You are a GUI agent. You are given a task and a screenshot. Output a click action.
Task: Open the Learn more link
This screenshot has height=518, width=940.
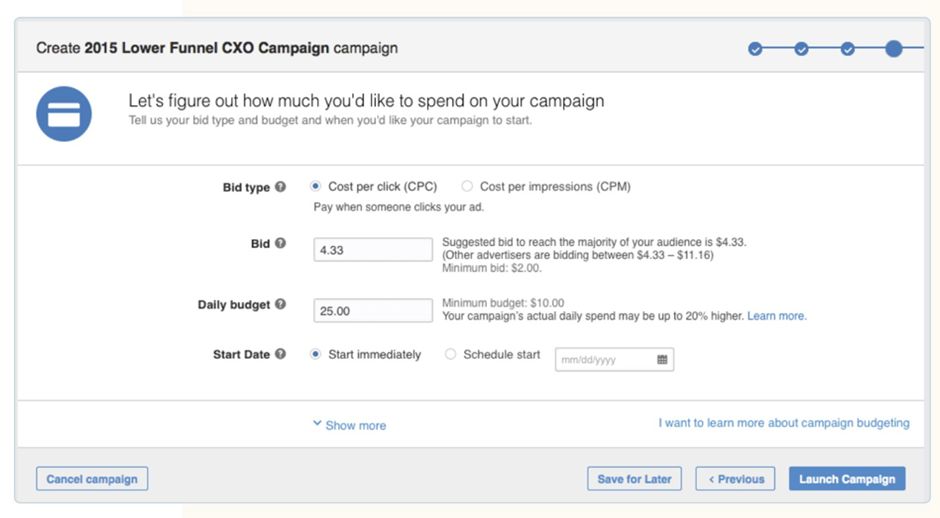coord(776,316)
